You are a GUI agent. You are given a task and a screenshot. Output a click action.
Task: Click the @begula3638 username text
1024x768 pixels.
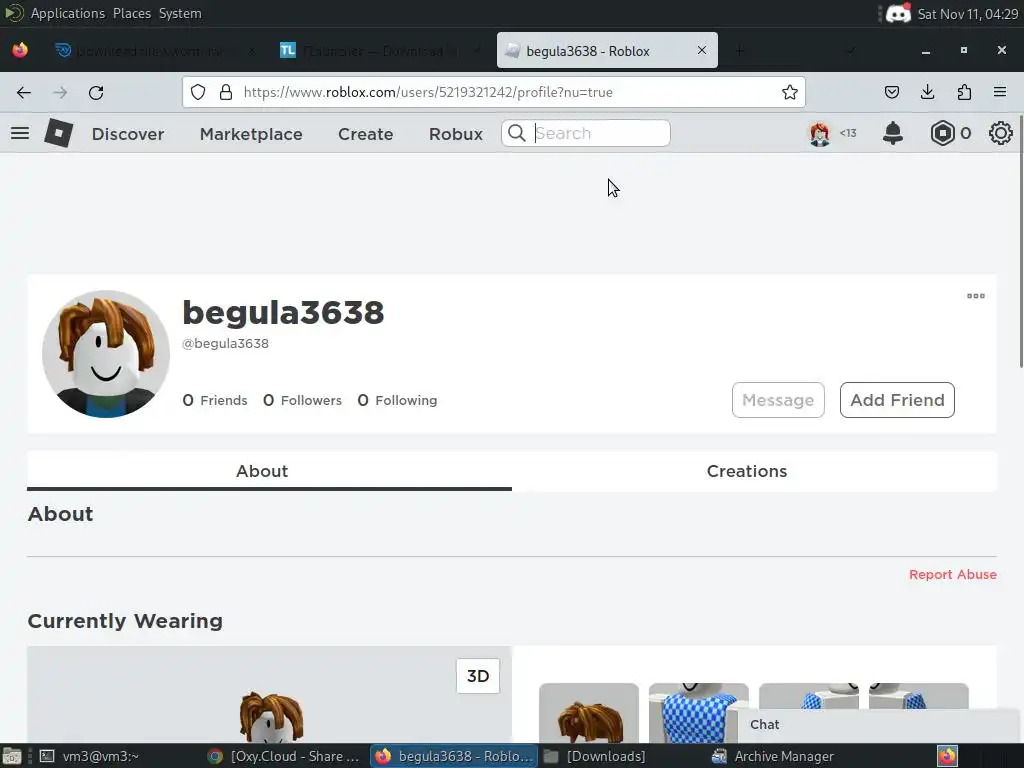click(225, 344)
